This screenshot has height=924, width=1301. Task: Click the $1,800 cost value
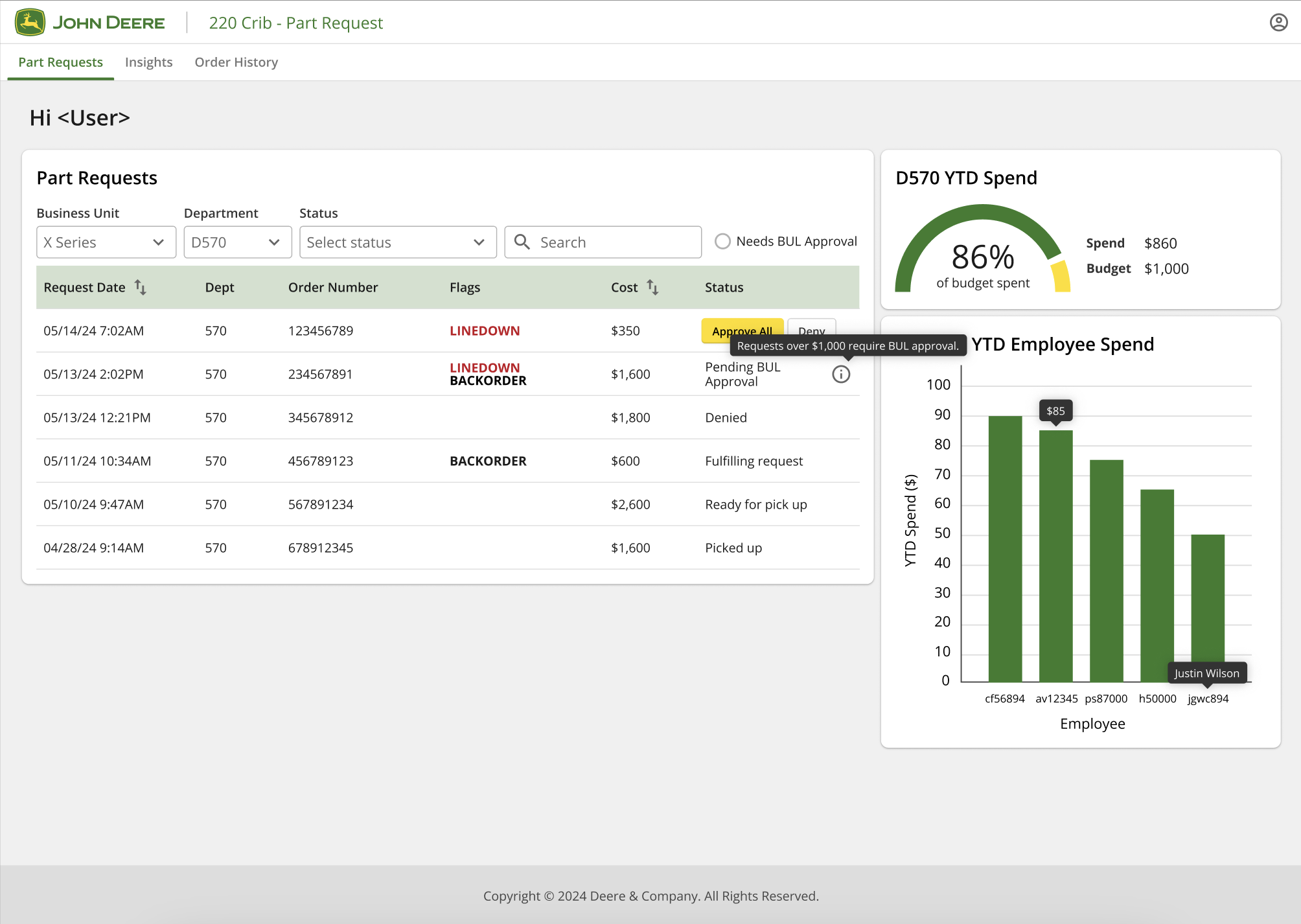pyautogui.click(x=630, y=417)
